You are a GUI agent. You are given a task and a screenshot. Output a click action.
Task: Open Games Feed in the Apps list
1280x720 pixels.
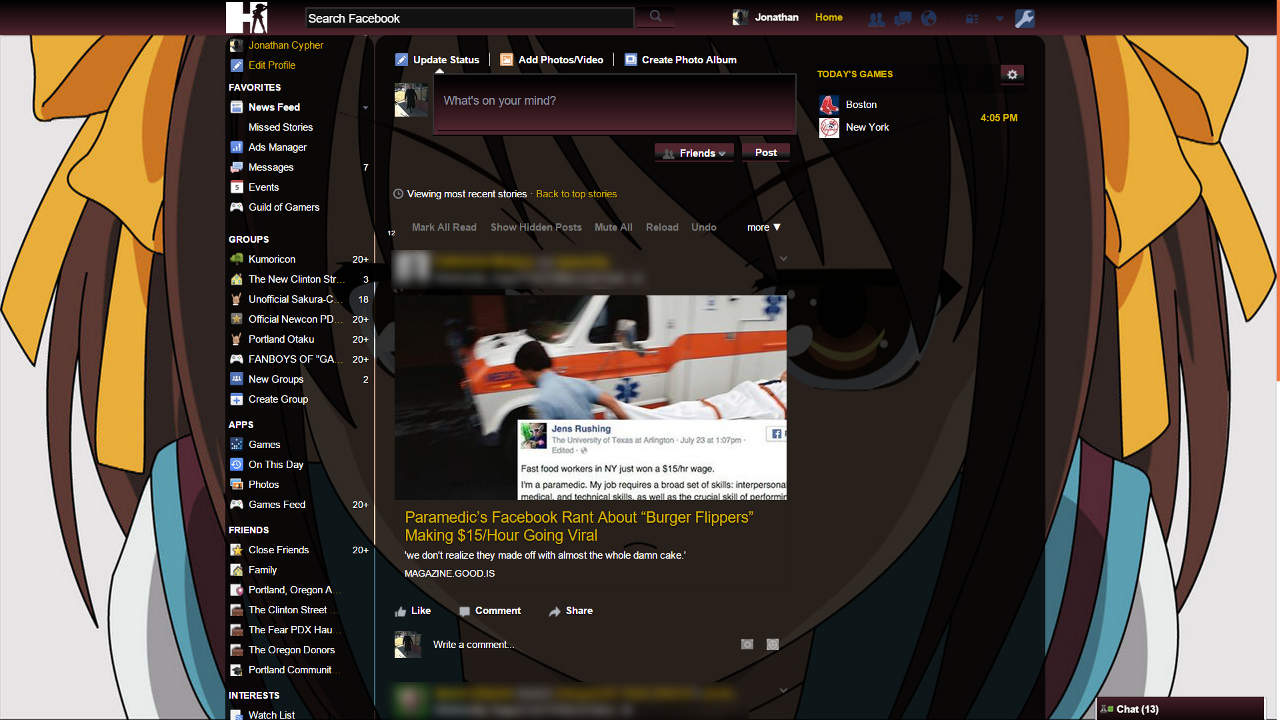[277, 504]
